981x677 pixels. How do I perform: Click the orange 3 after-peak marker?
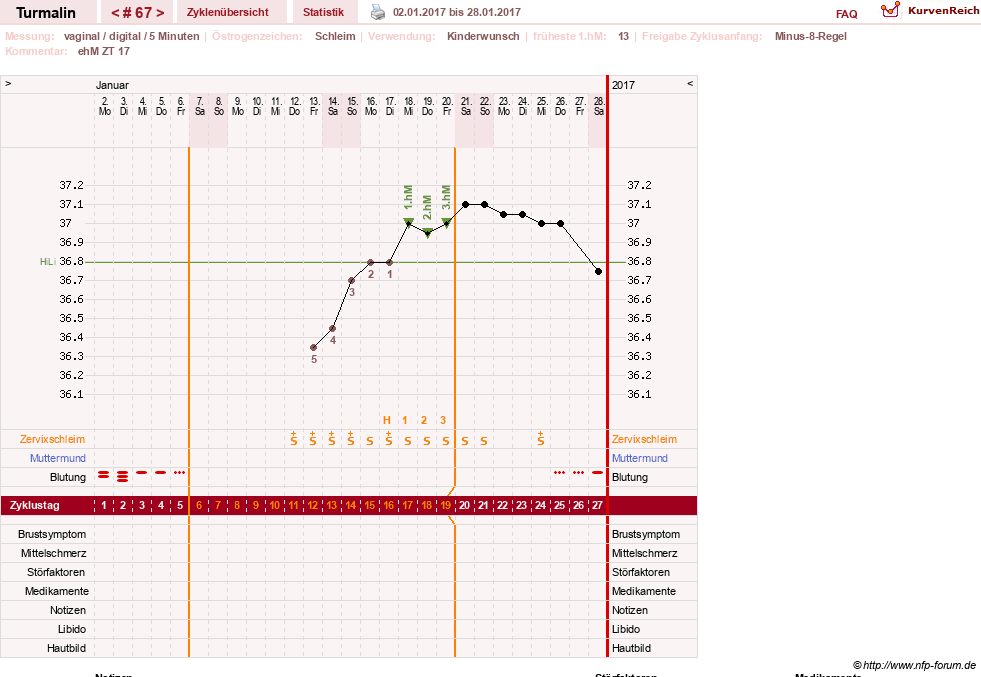443,420
